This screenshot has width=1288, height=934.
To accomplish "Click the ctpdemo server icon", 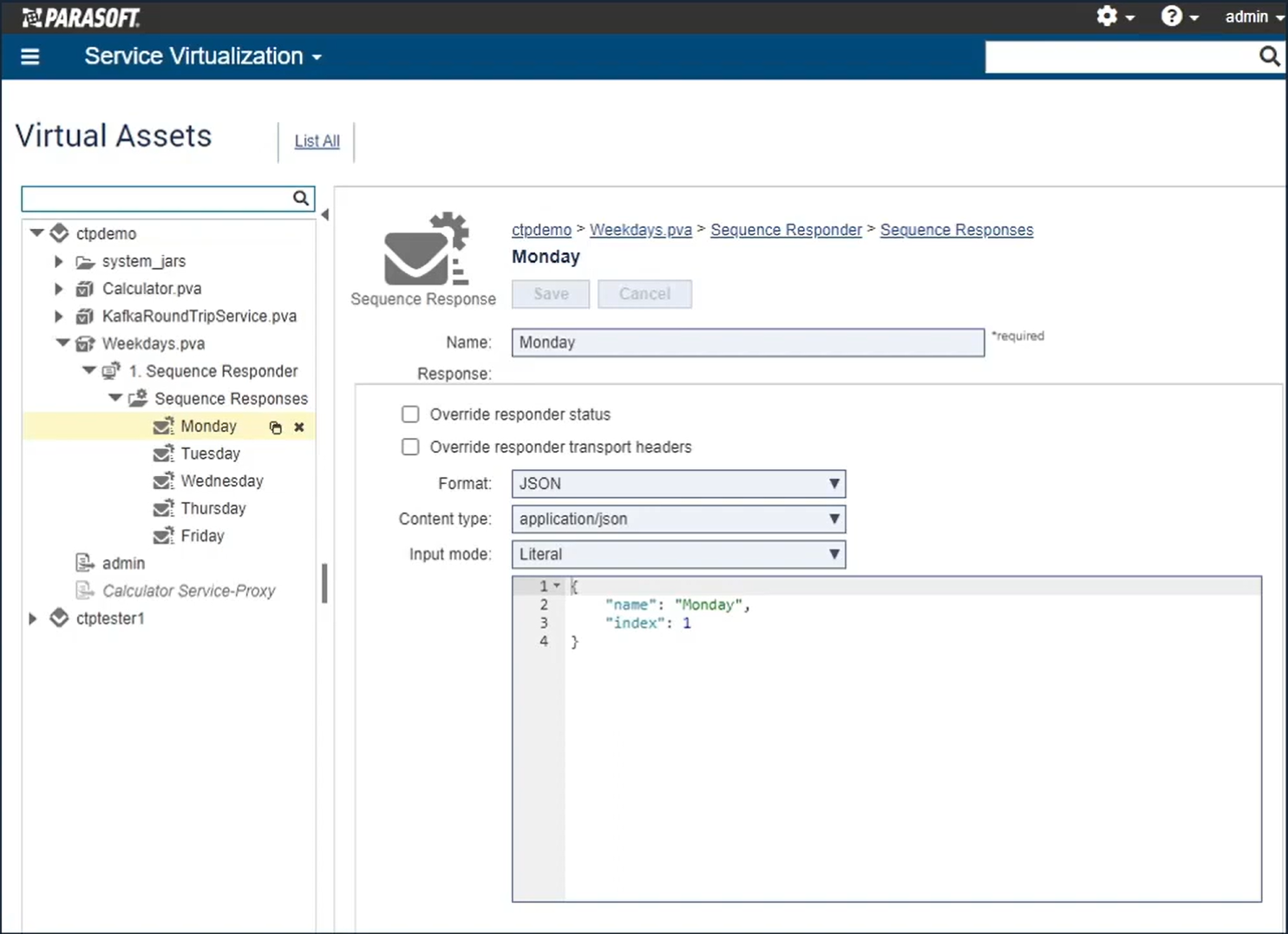I will click(59, 233).
